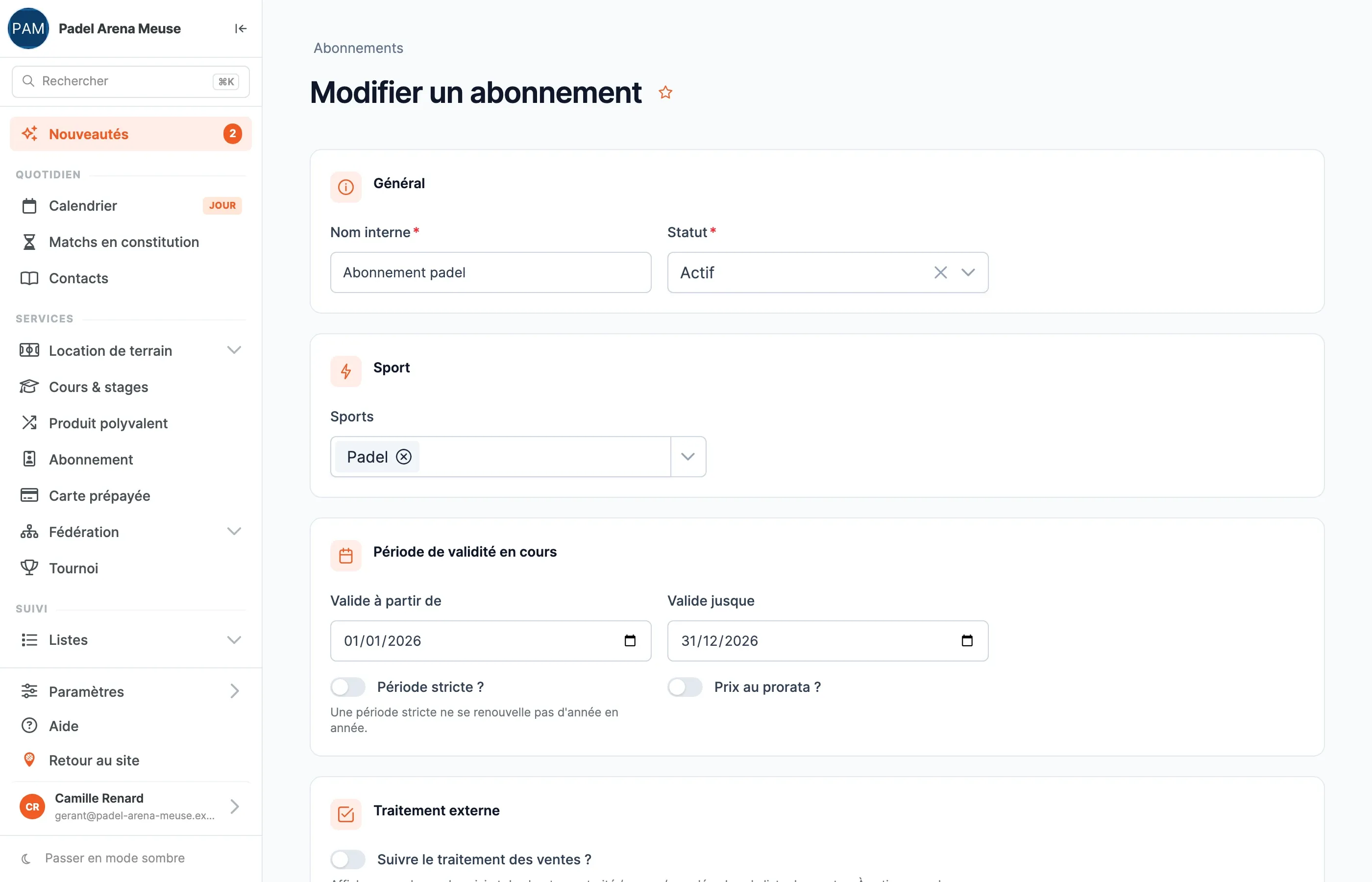The image size is (1372, 882).
Task: Click the moon icon for dark mode
Action: tap(26, 858)
